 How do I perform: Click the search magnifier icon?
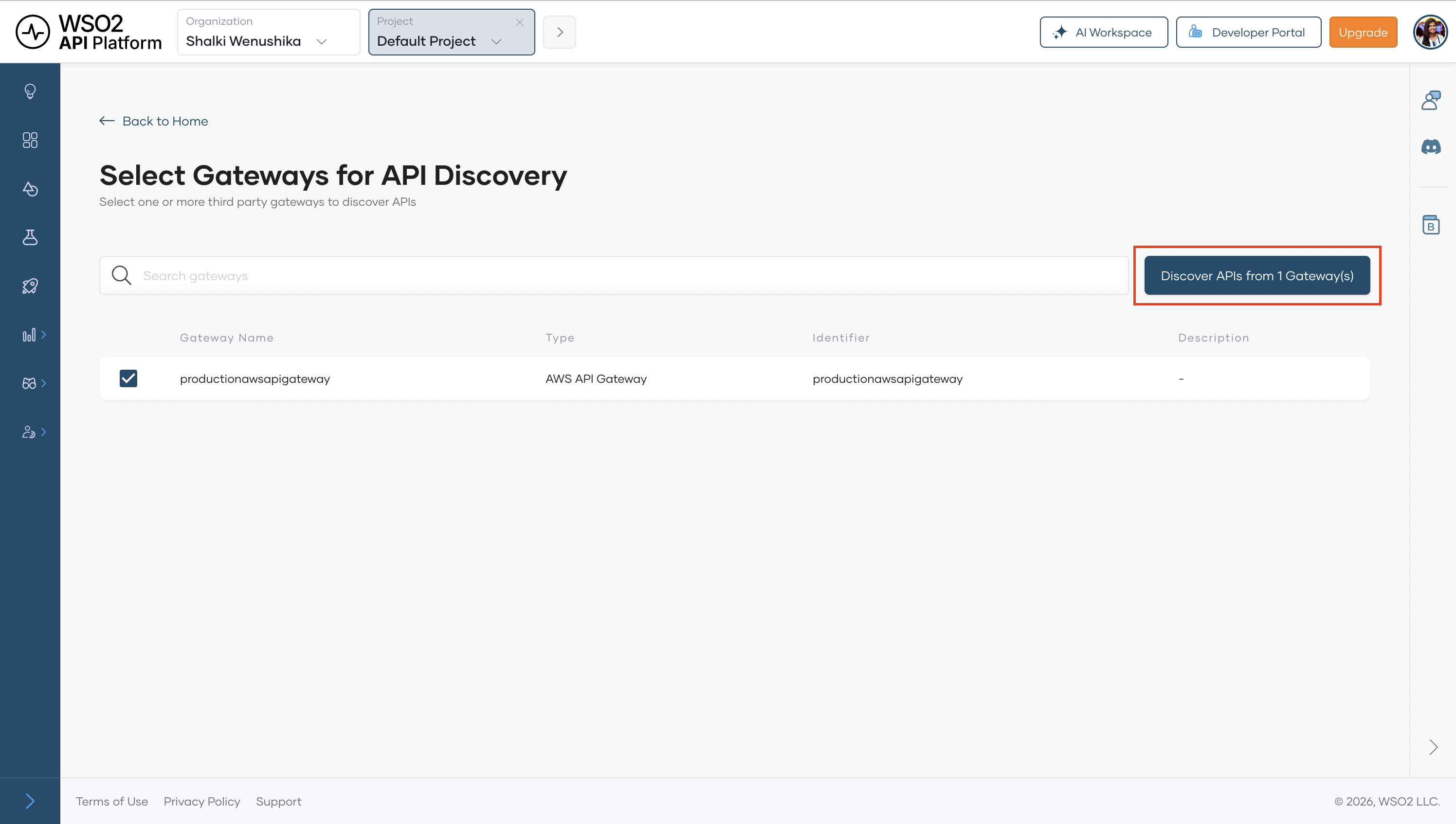point(121,276)
